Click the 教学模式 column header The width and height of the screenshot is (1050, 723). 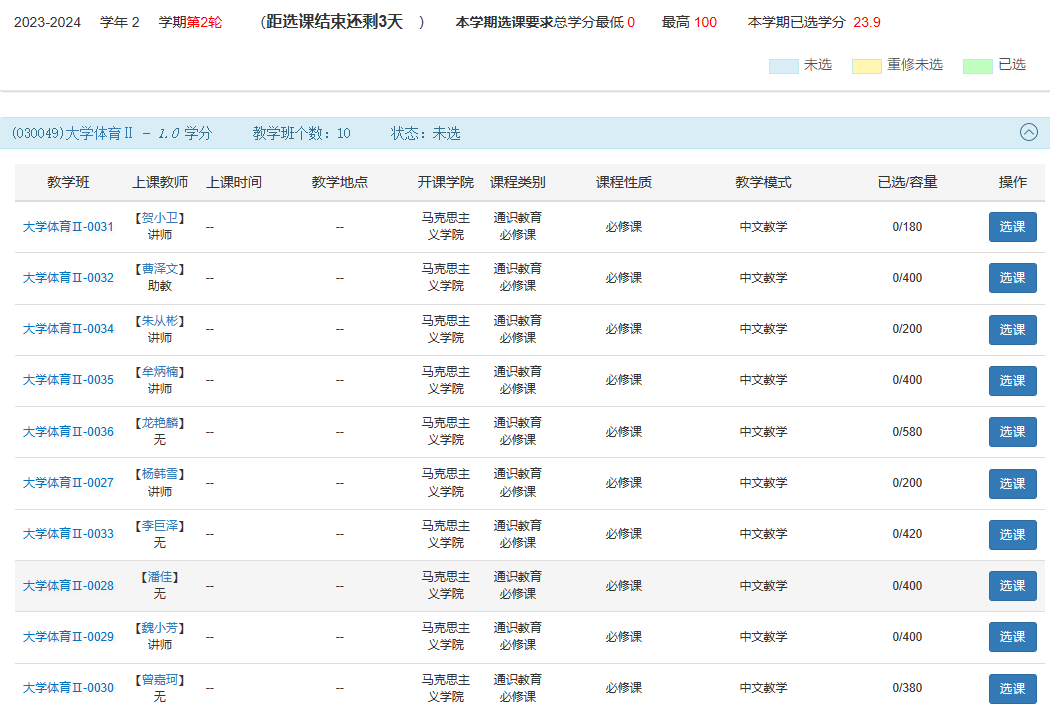tap(763, 182)
